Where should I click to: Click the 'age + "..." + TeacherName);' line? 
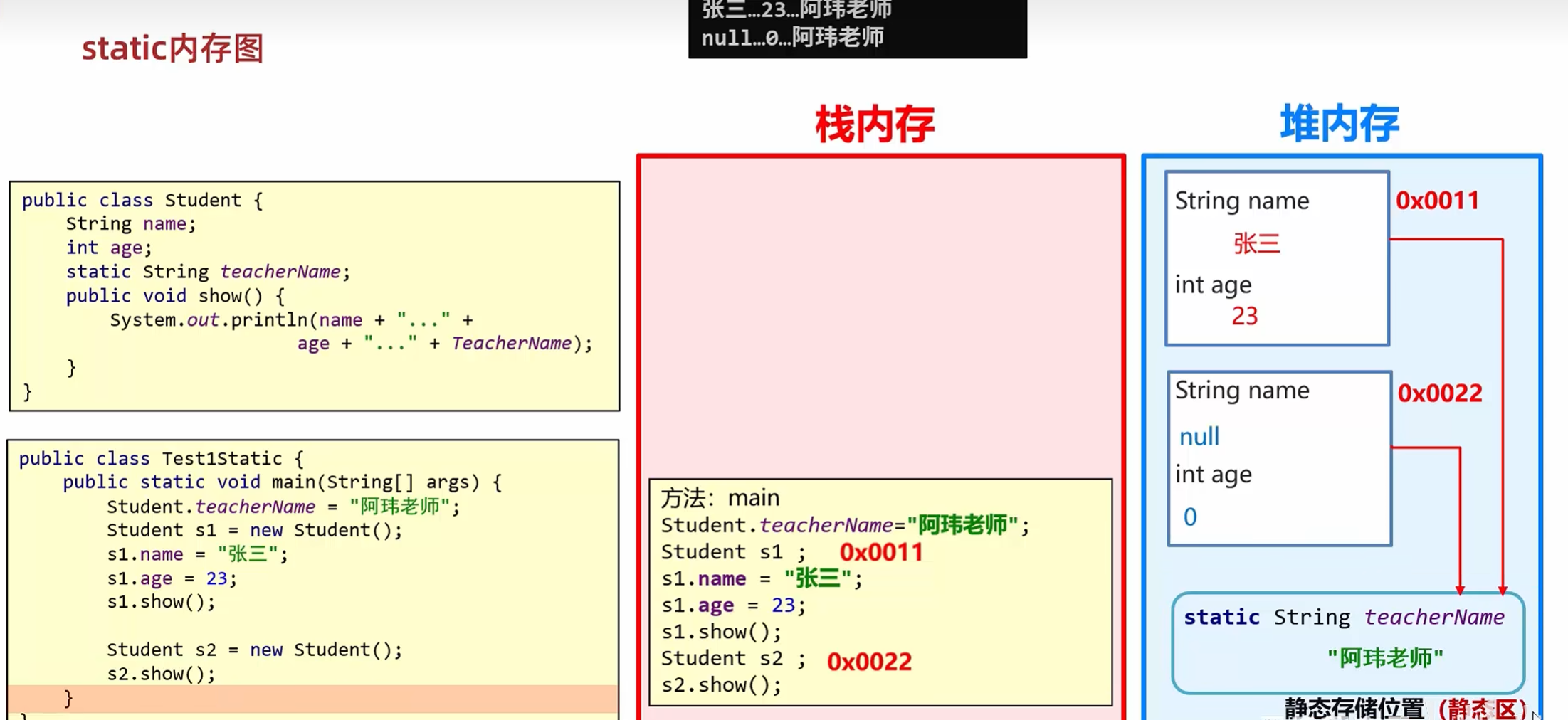(x=445, y=344)
